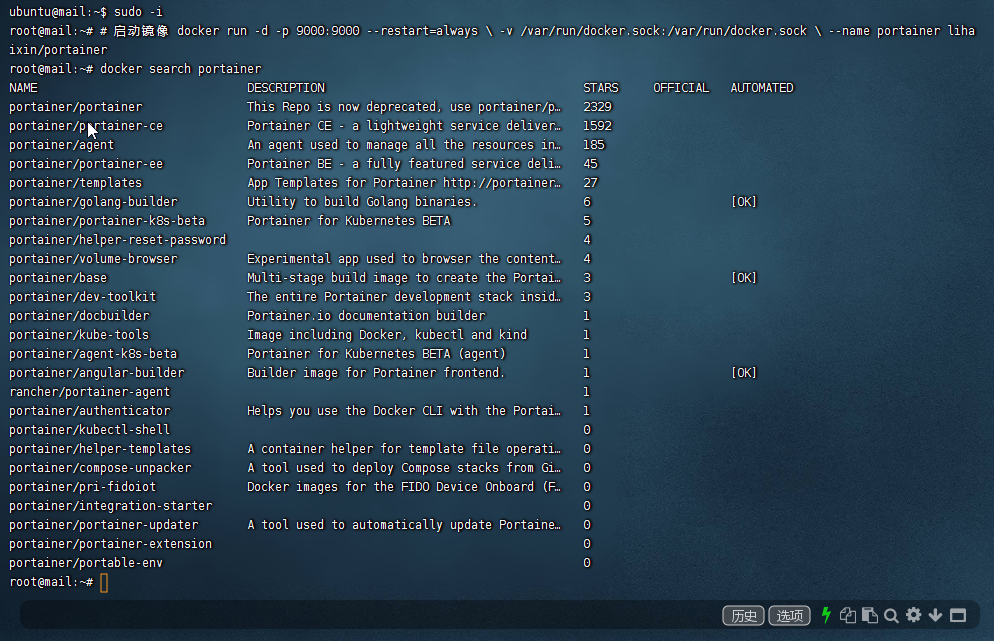The image size is (994, 641).
Task: Click description 'Portainer.io documentation builder'
Action: 366,316
